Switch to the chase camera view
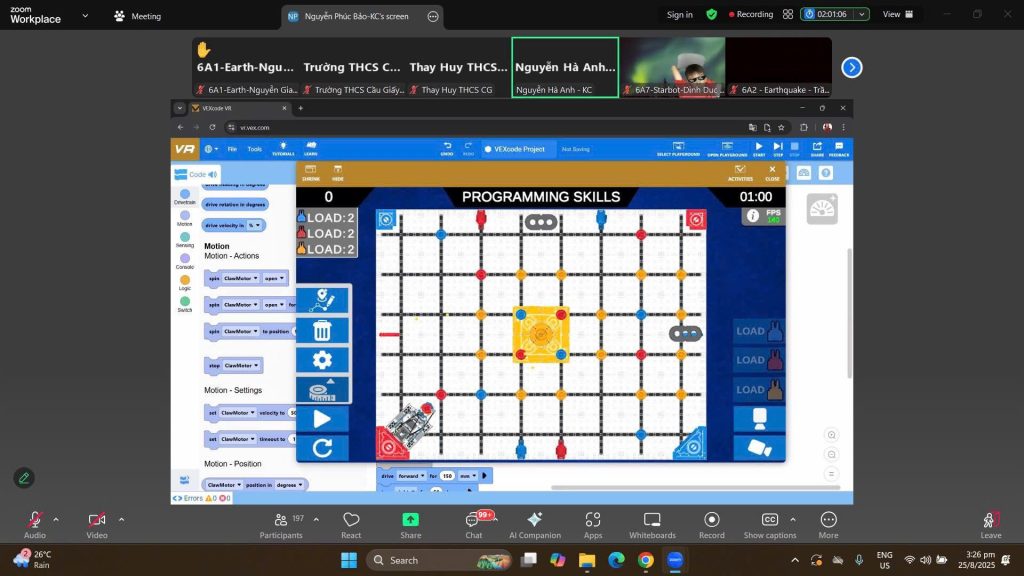1024x576 pixels. (760, 448)
